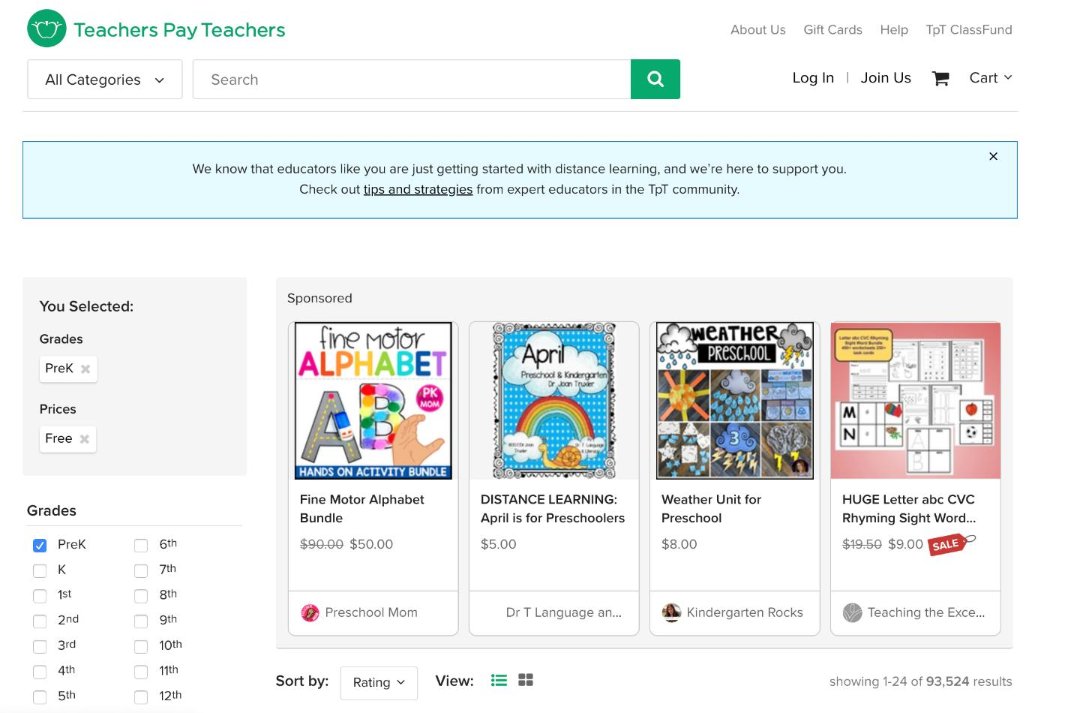Open the Sort by Rating dropdown

coord(378,682)
